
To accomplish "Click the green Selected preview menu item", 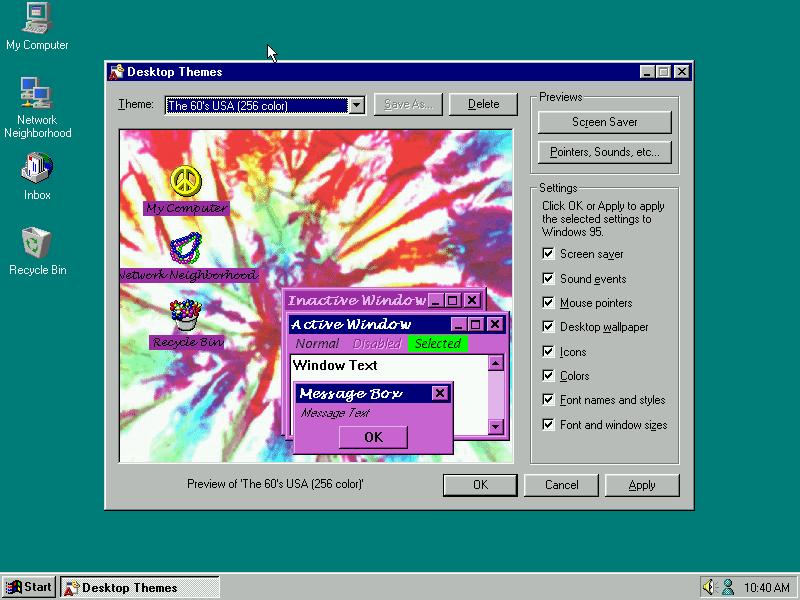I will (438, 343).
